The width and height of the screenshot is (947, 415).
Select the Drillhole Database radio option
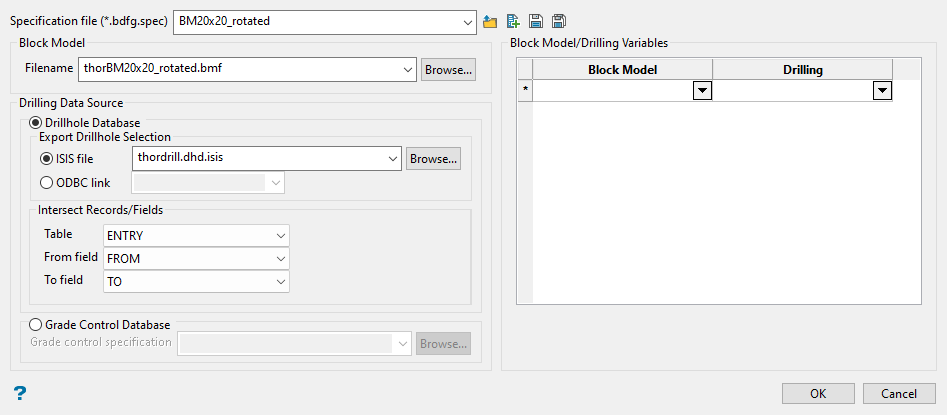point(35,123)
